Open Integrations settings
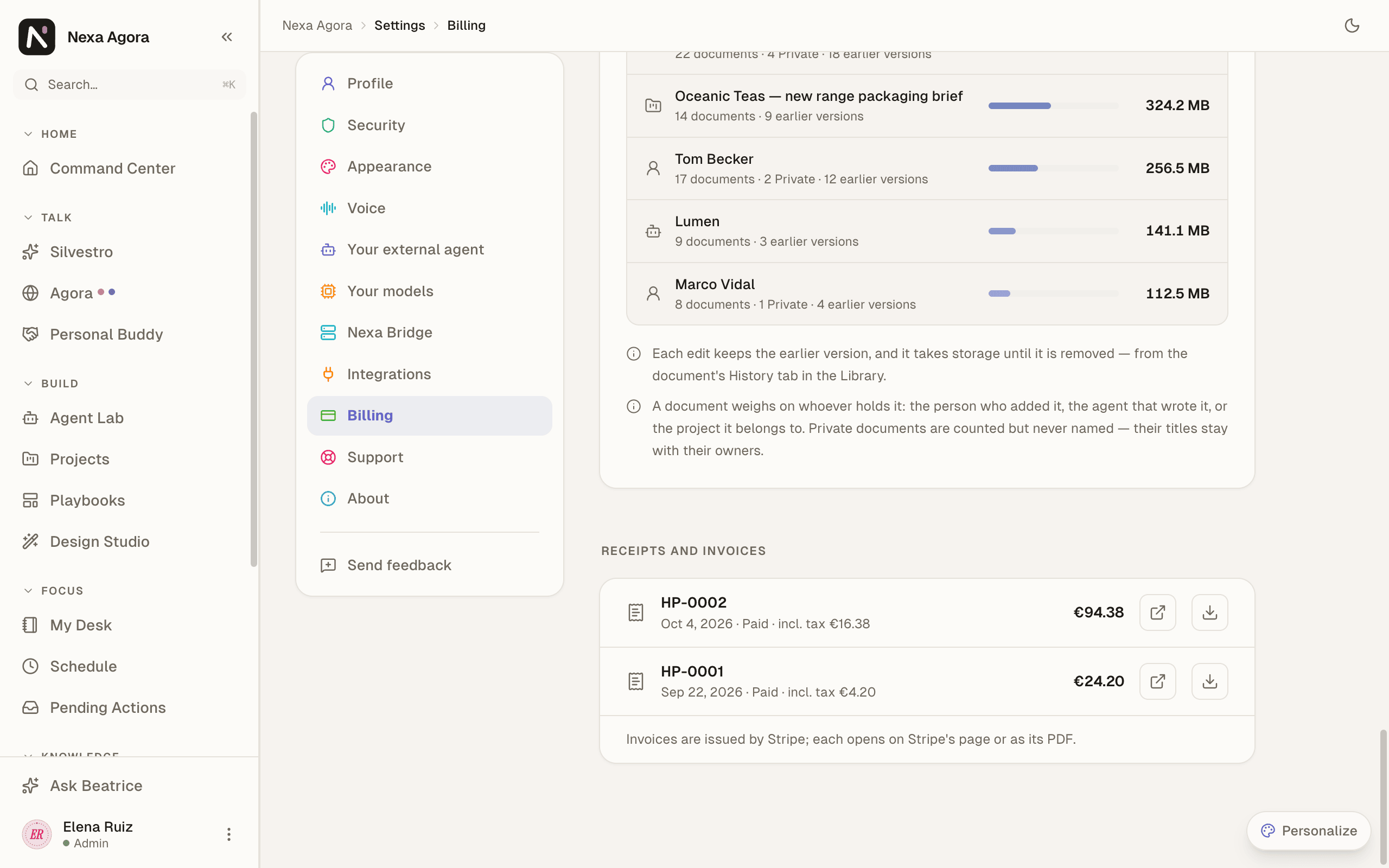This screenshot has width=1389, height=868. coord(429,374)
